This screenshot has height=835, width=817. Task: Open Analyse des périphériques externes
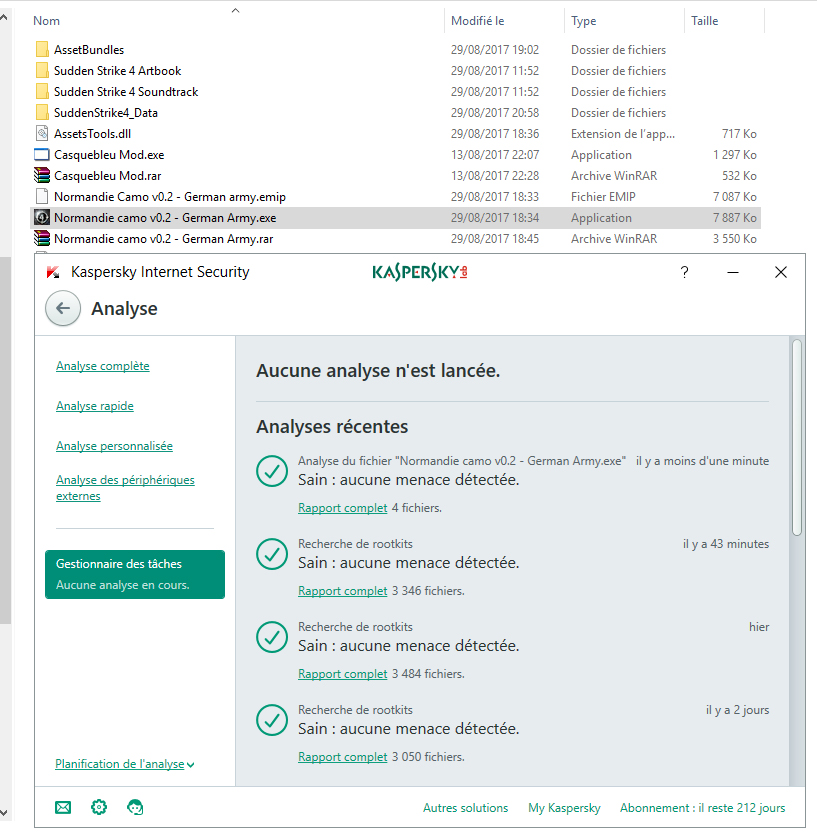pyautogui.click(x=125, y=488)
